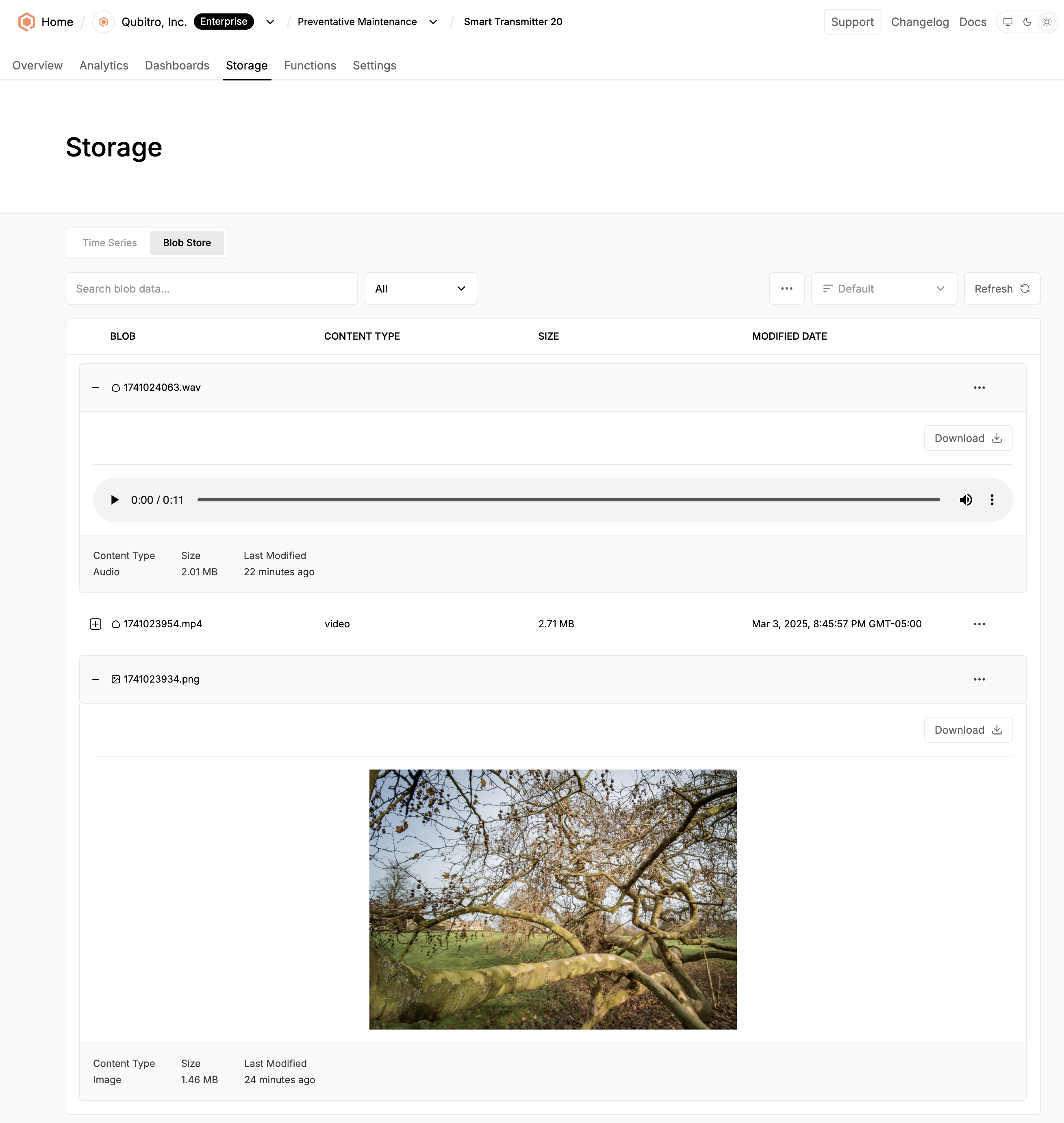
Task: Open the Functions tab
Action: [310, 65]
